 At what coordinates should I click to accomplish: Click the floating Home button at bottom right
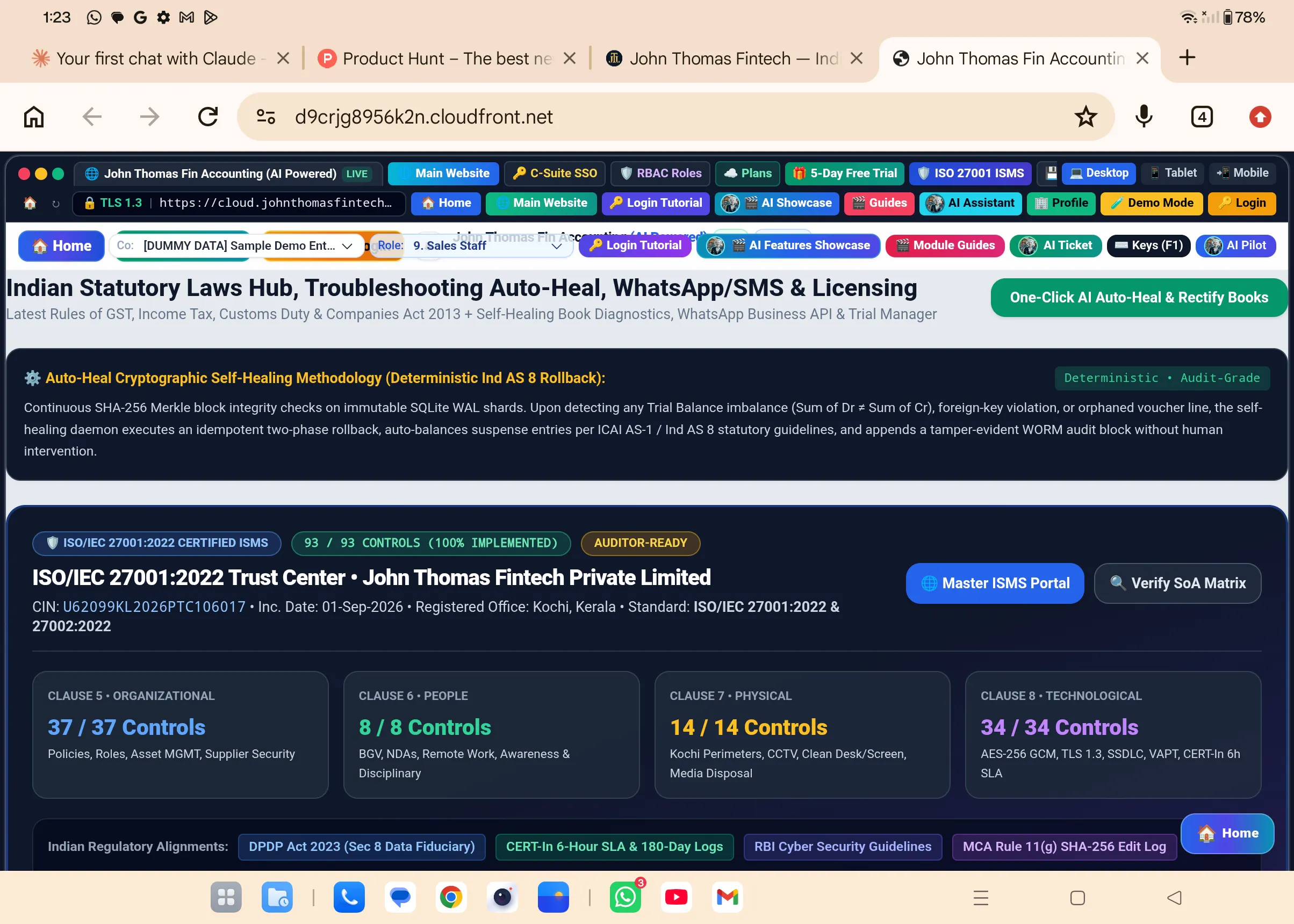pyautogui.click(x=1227, y=833)
